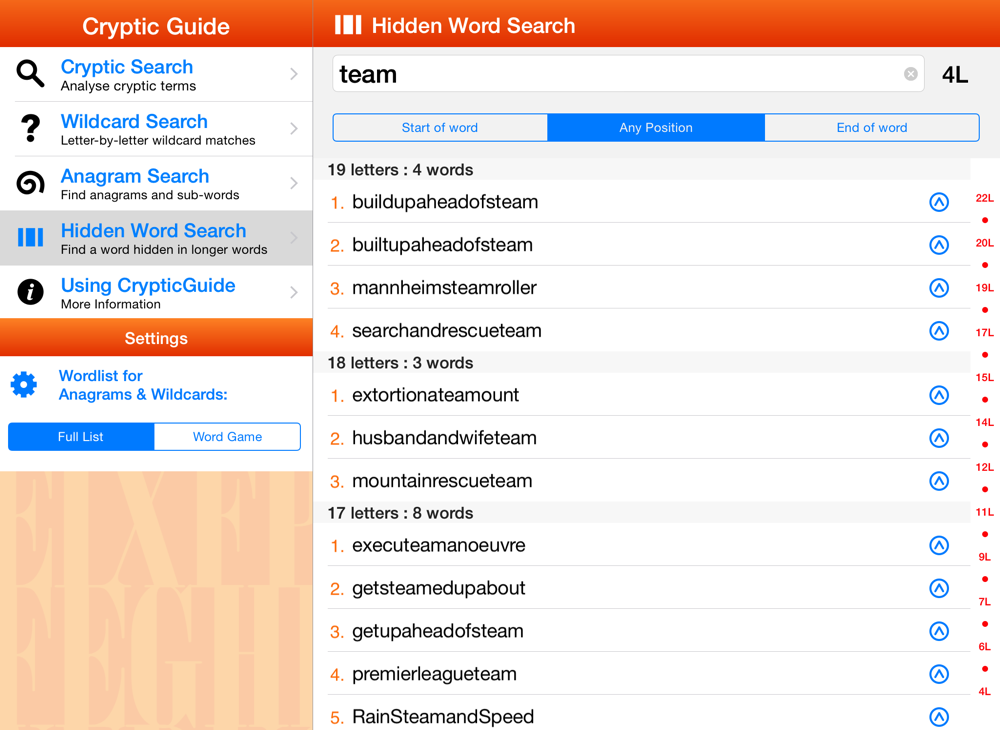Jump to 22L in the length index

click(985, 198)
